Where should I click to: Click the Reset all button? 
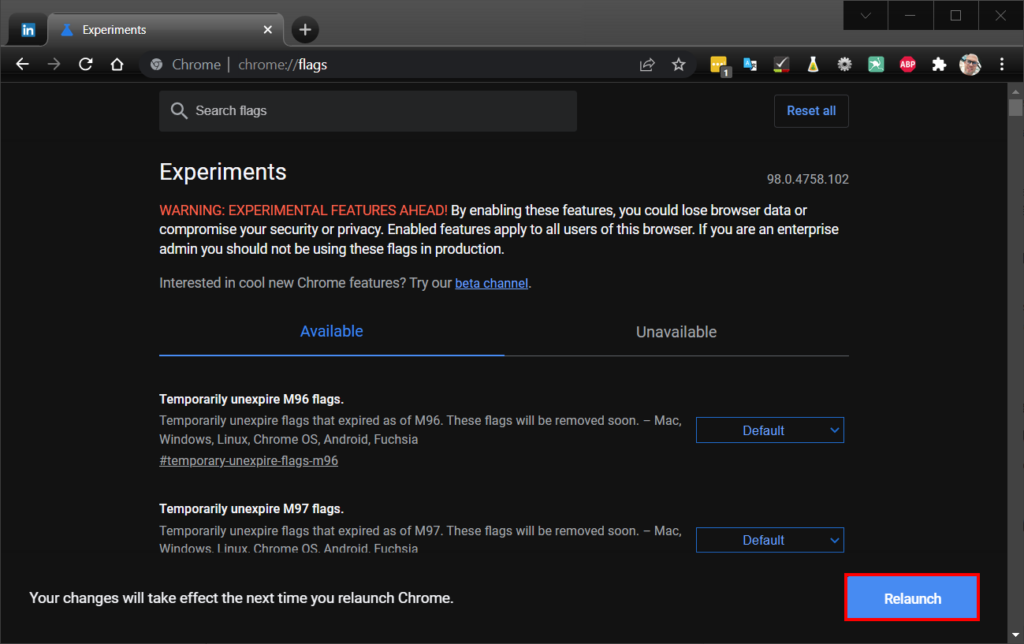pos(811,111)
